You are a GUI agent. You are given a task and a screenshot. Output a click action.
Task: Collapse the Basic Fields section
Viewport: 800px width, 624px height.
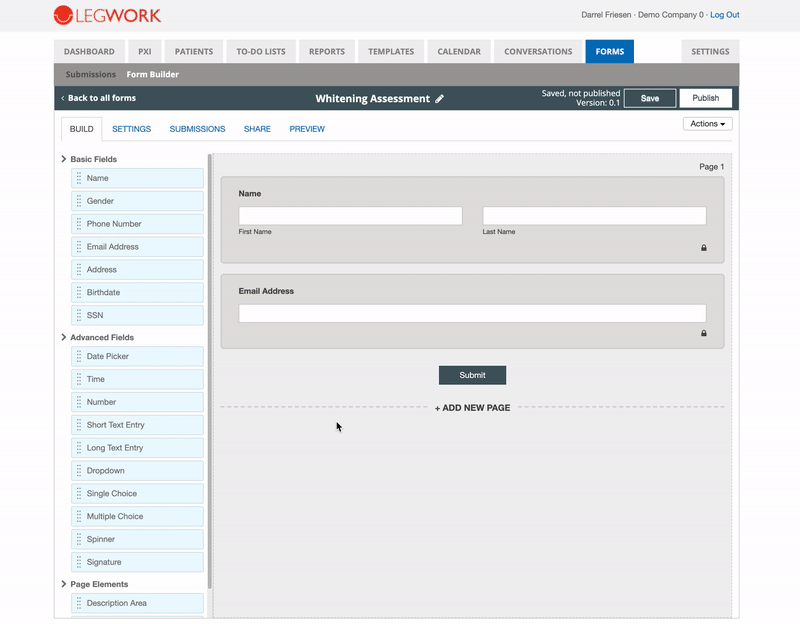pos(64,159)
